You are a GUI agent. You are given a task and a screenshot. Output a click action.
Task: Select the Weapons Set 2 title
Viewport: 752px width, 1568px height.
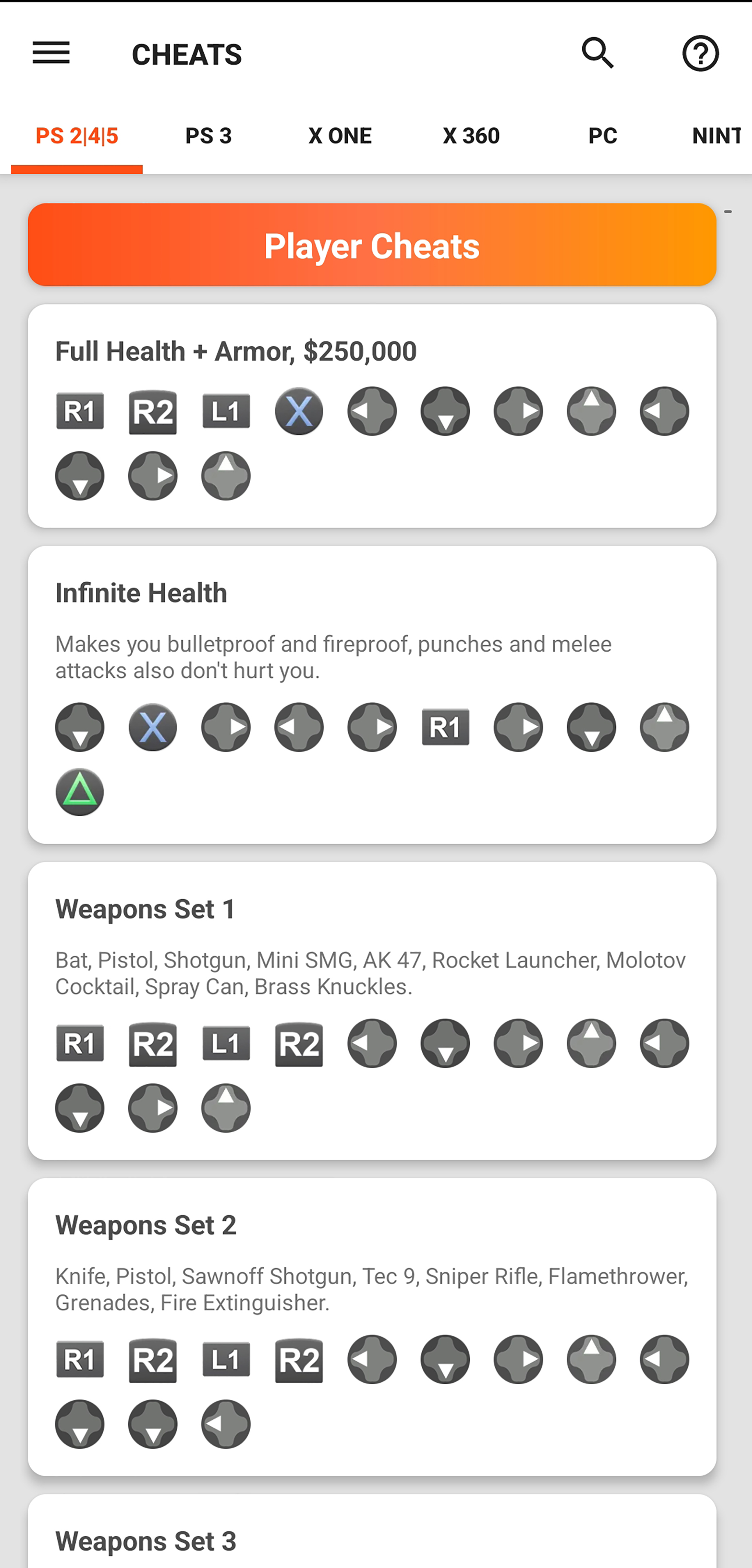[146, 1225]
